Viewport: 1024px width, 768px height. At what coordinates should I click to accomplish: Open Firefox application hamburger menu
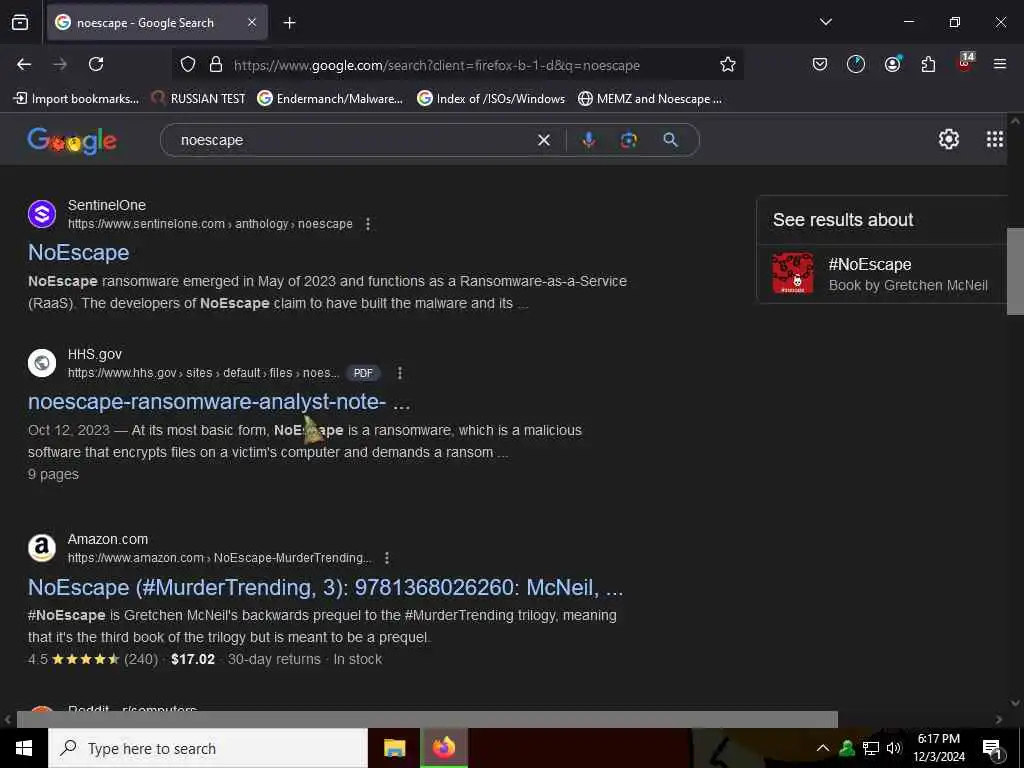(x=1000, y=64)
